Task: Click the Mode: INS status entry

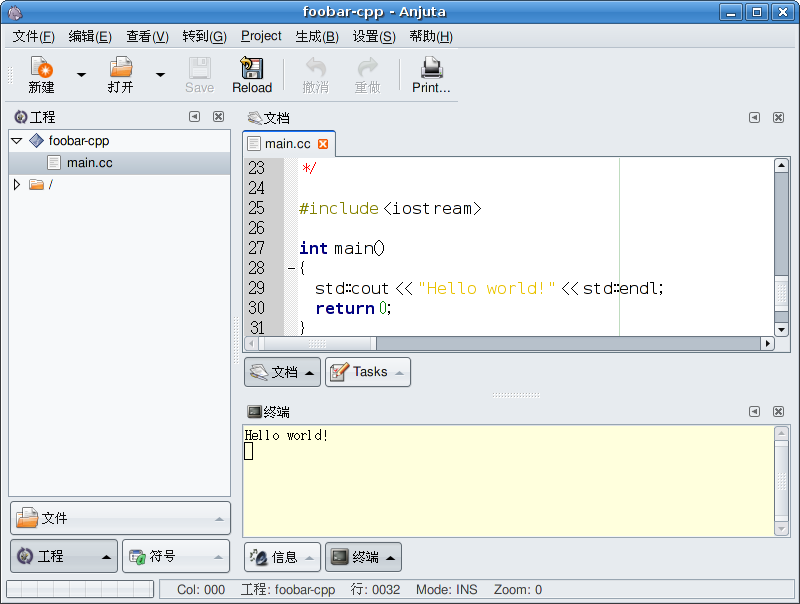Action: 446,590
